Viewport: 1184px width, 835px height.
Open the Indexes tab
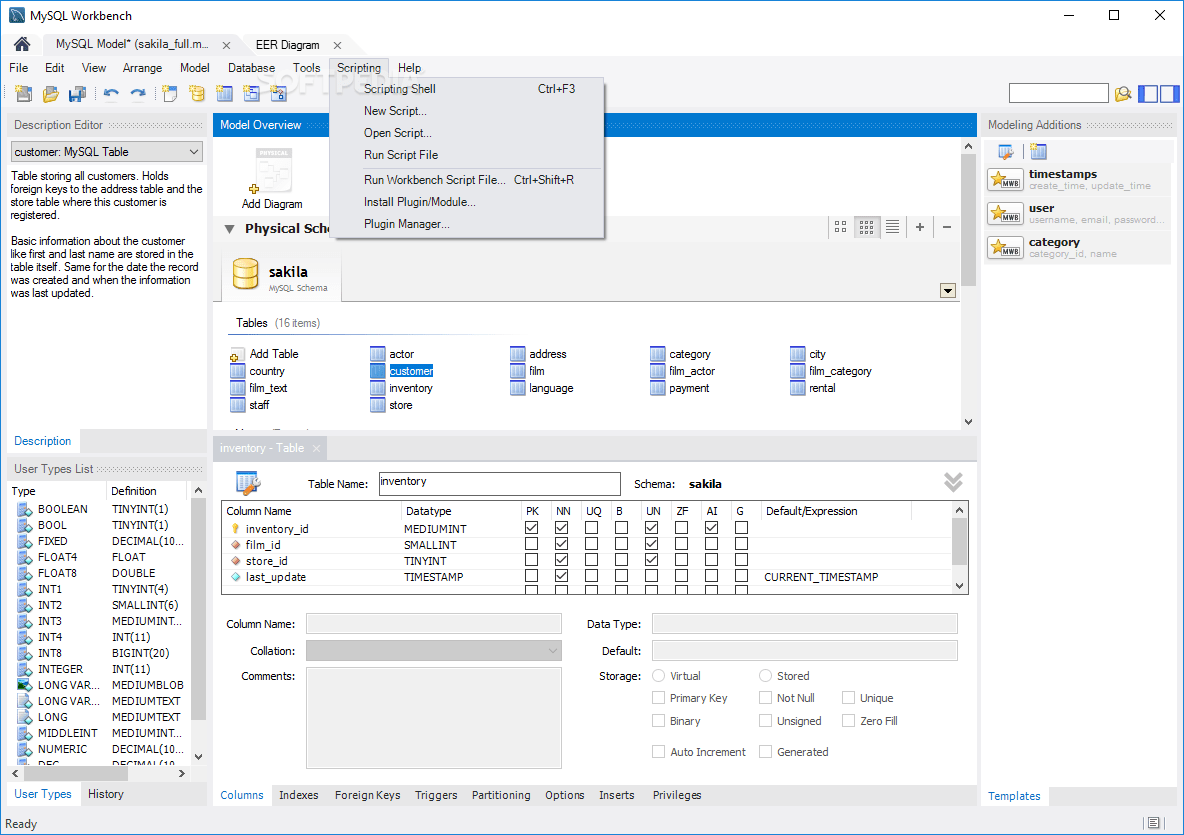(299, 795)
